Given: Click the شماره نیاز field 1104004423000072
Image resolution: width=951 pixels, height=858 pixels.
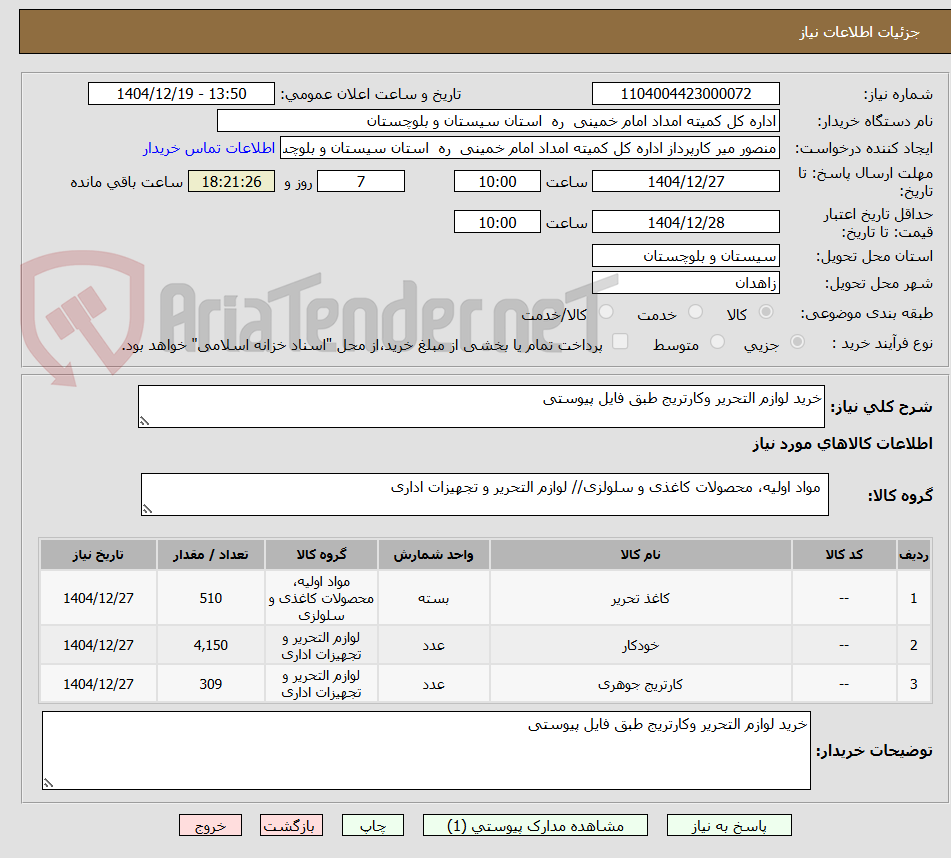Looking at the screenshot, I should pyautogui.click(x=685, y=94).
